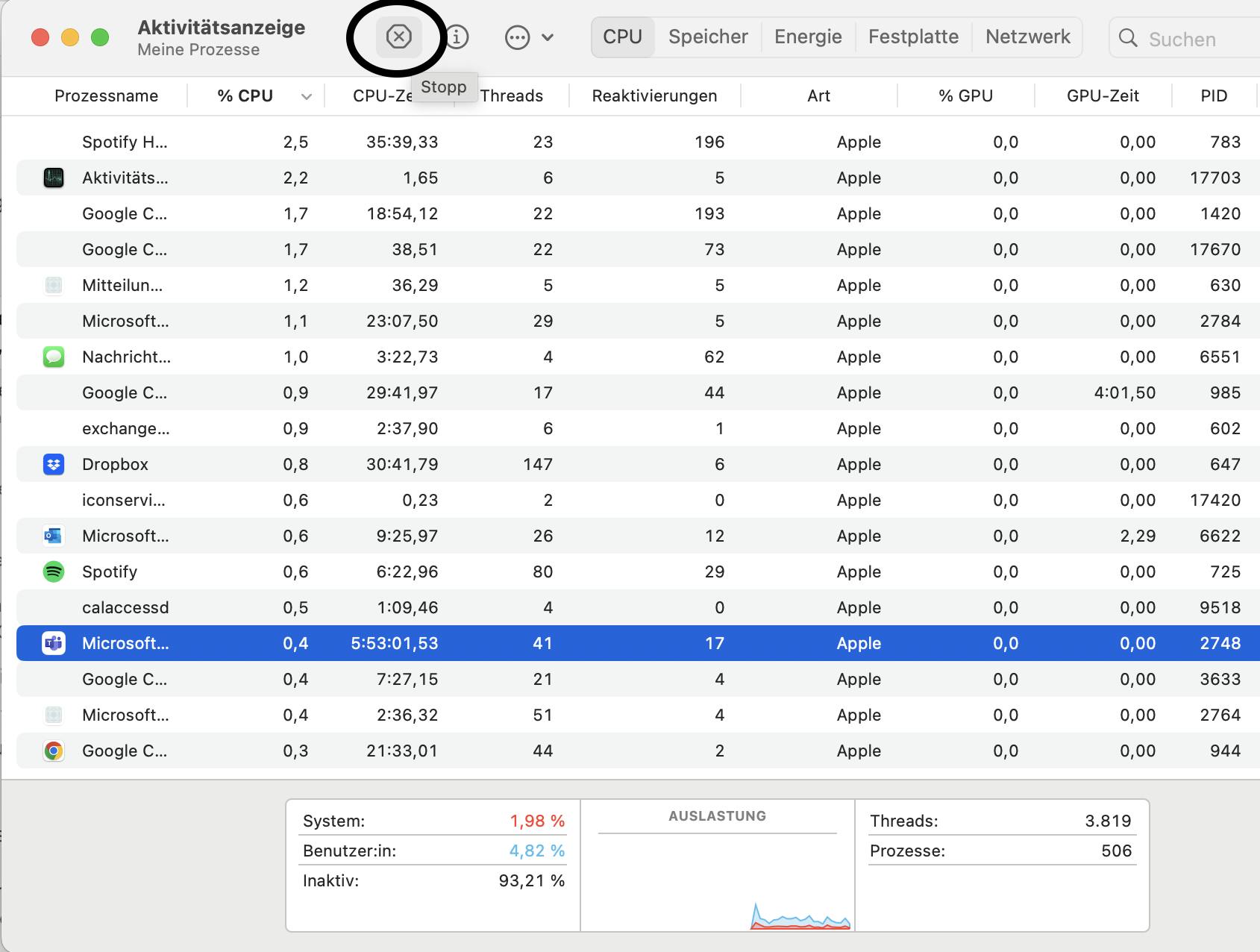Click GPU time value 4:01,50
1260x952 pixels.
pyautogui.click(x=1124, y=392)
